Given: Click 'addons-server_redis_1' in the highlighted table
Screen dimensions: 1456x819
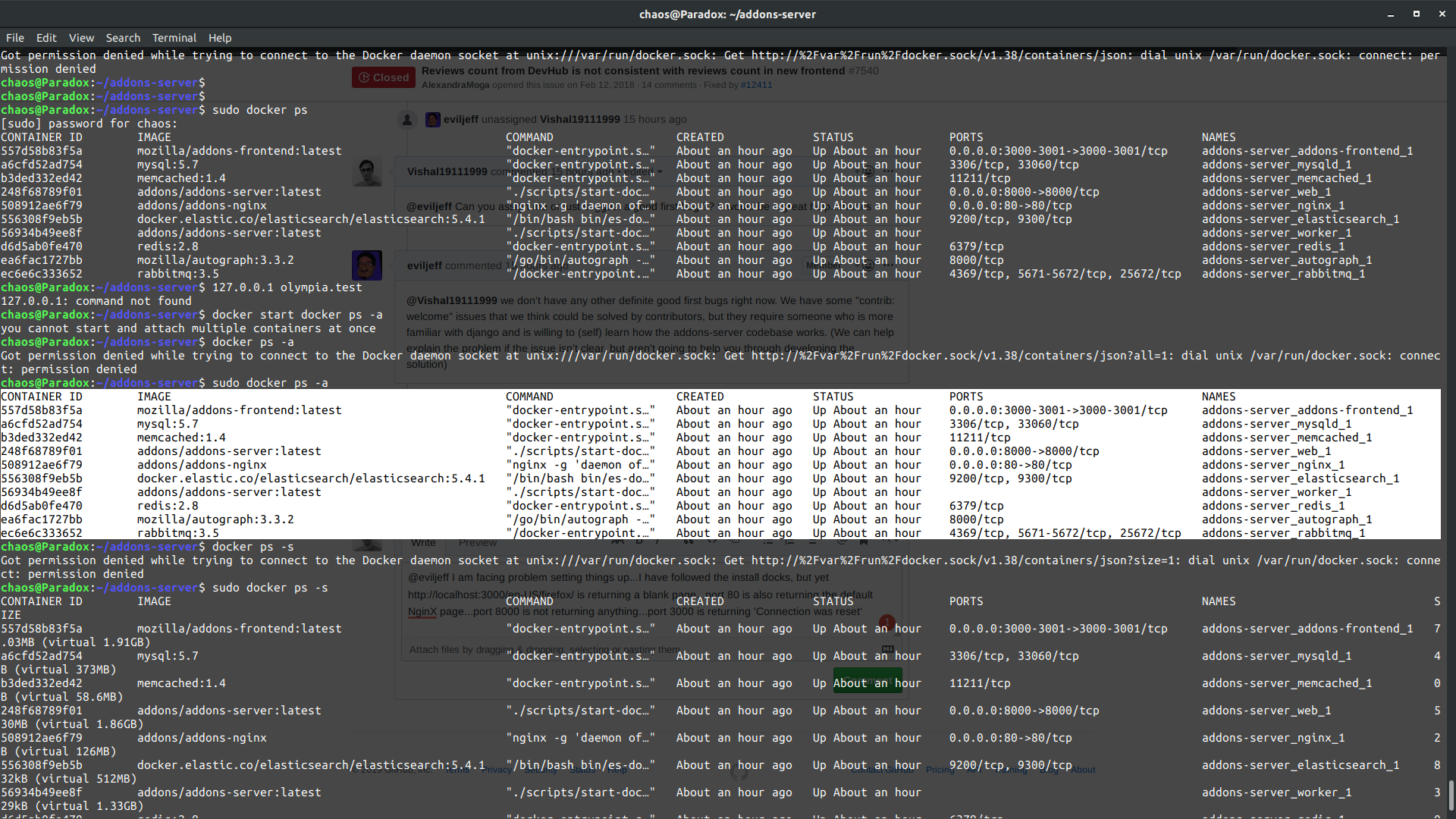Looking at the screenshot, I should (x=1273, y=506).
